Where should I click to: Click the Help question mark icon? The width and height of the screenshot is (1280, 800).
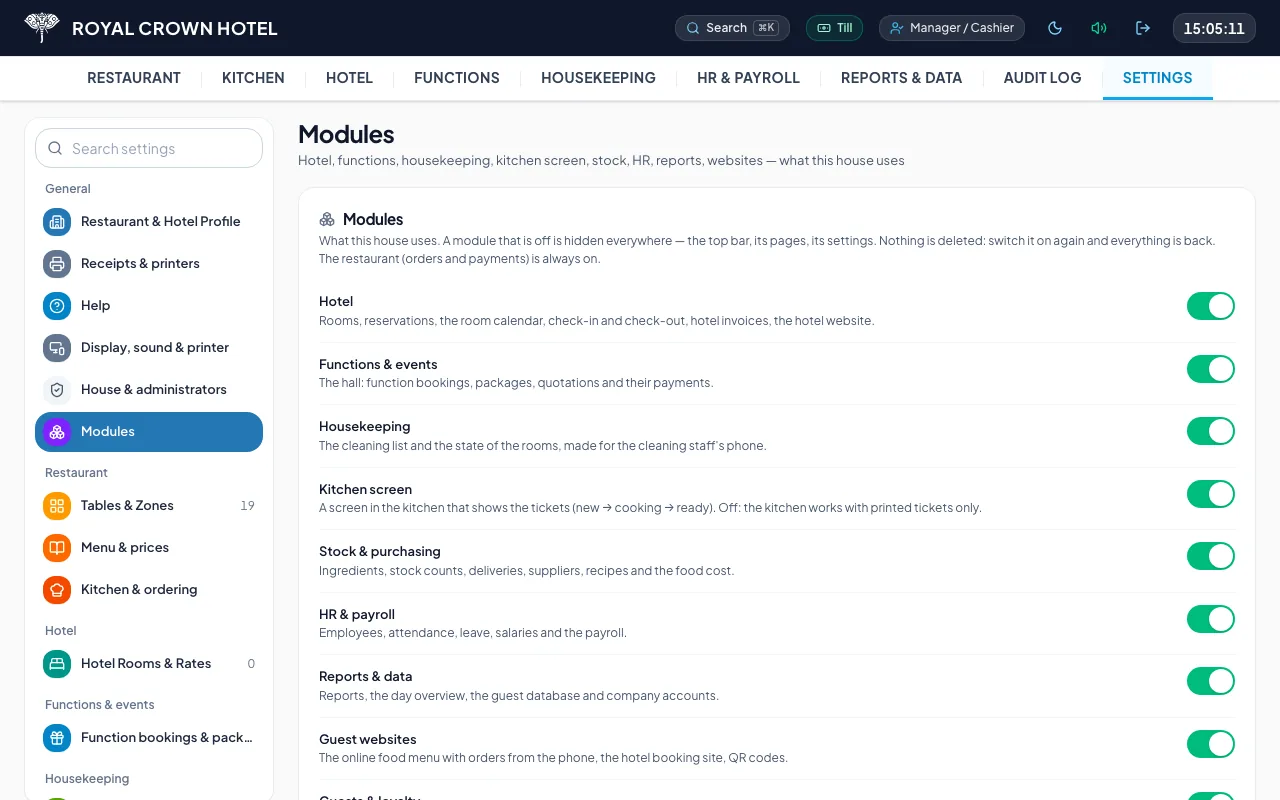coord(57,306)
